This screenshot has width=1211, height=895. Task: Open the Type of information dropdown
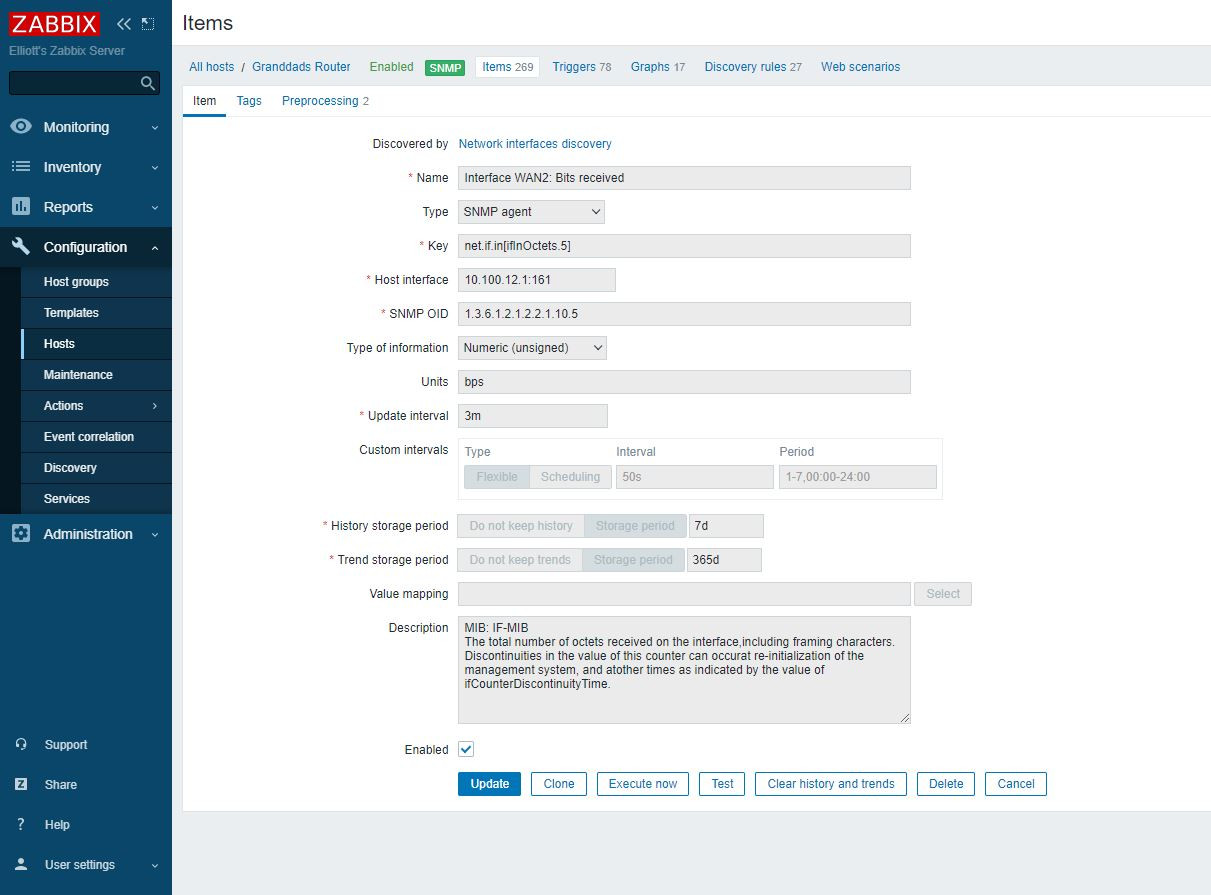(x=532, y=347)
